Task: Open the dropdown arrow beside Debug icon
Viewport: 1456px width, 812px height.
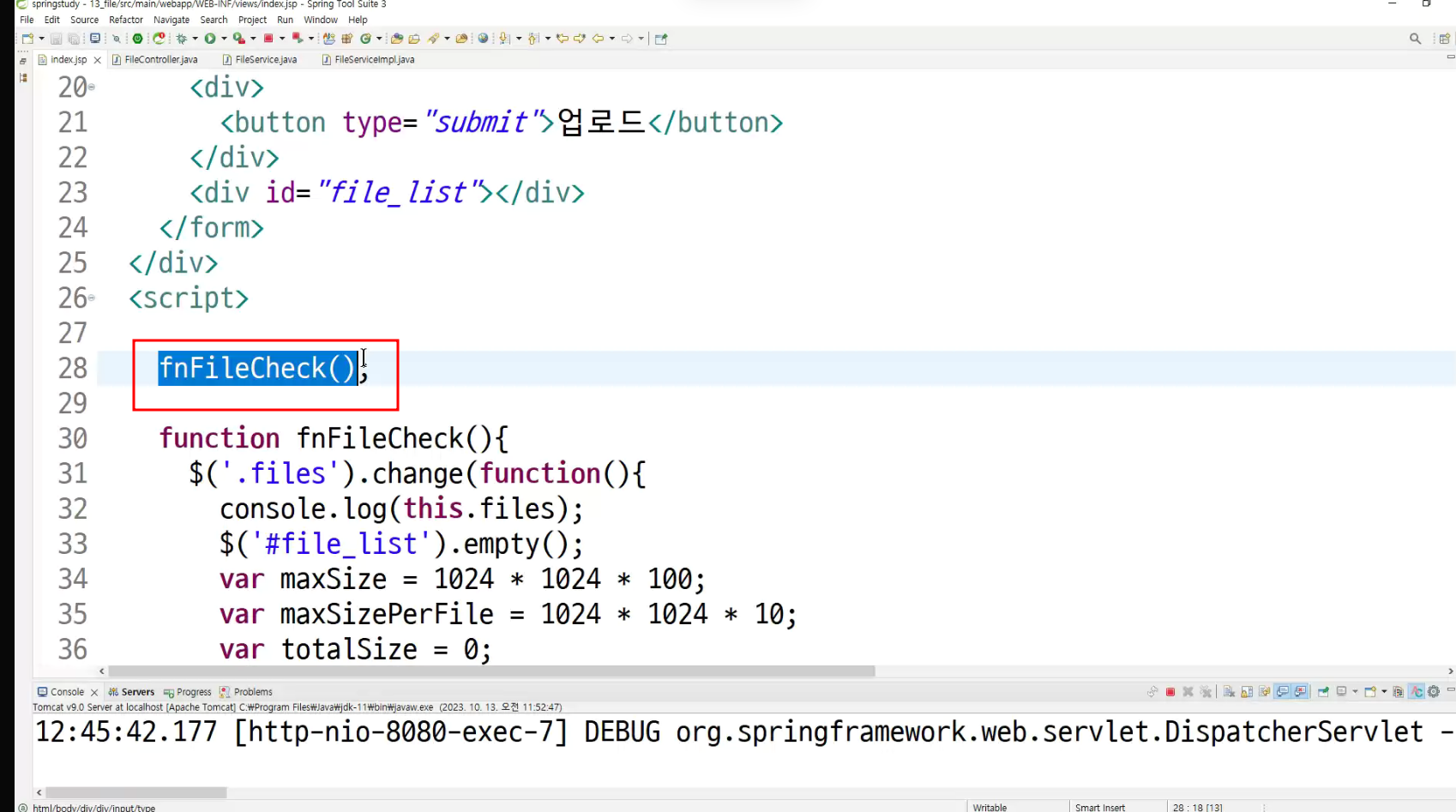Action: coord(195,39)
